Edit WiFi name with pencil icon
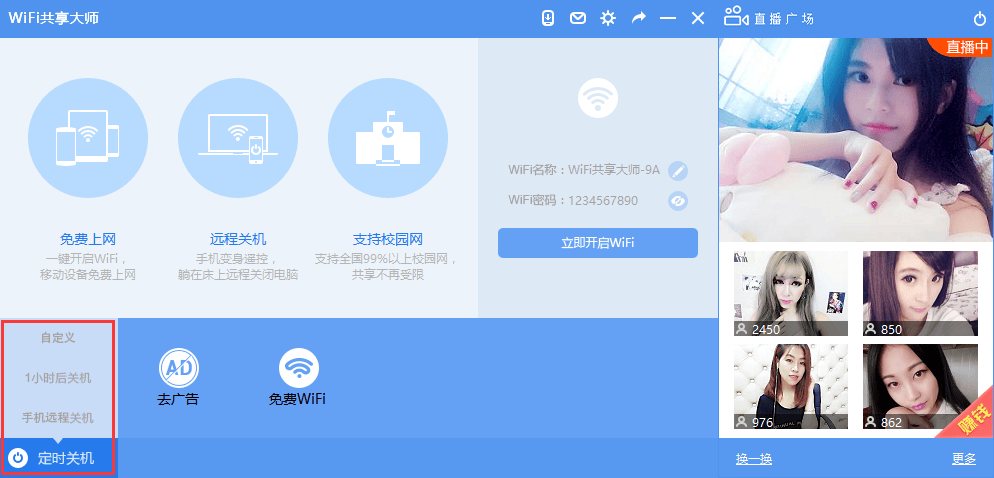The height and width of the screenshot is (478, 994). point(678,171)
